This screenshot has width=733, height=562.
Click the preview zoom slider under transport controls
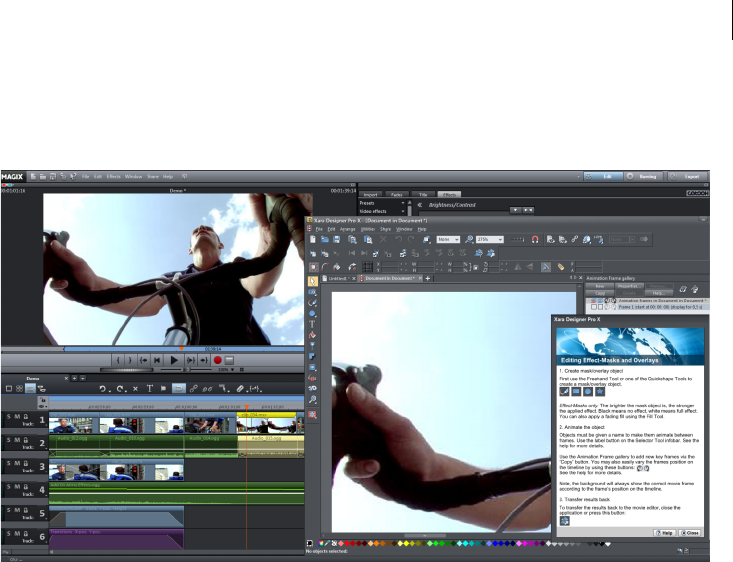point(187,369)
